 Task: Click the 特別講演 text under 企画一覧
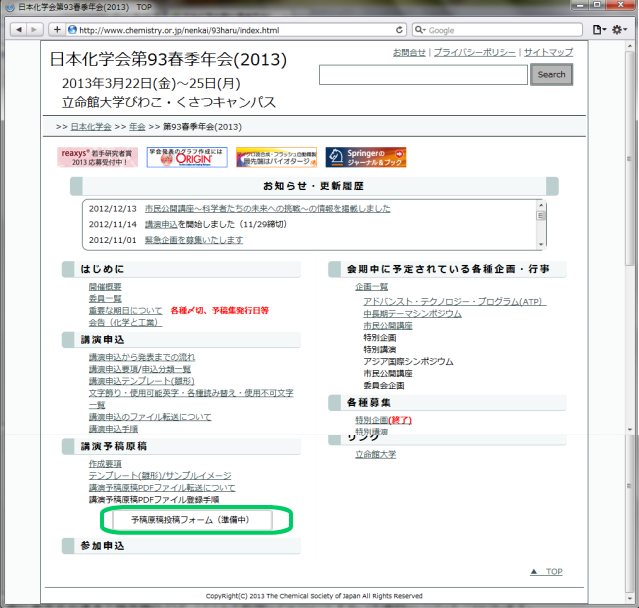(379, 350)
